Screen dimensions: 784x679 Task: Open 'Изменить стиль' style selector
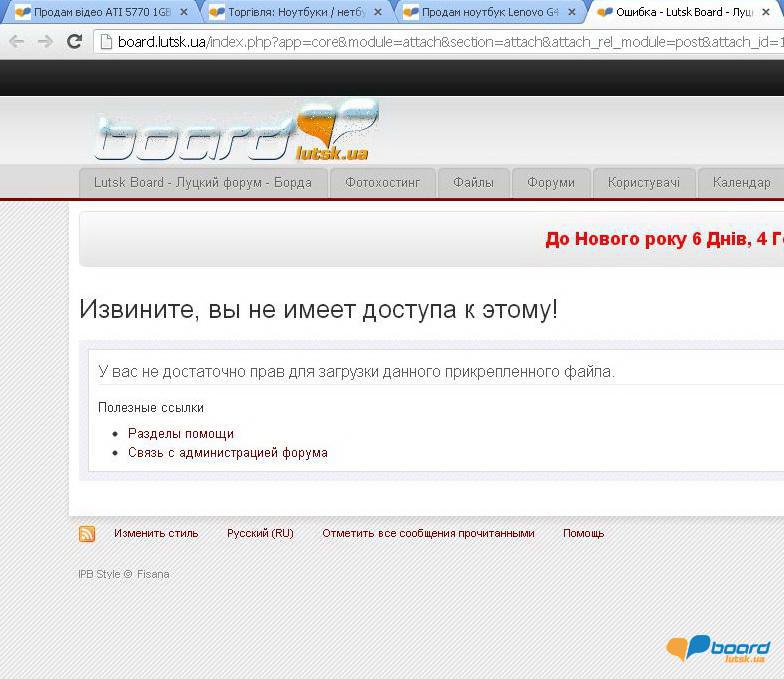(x=156, y=533)
